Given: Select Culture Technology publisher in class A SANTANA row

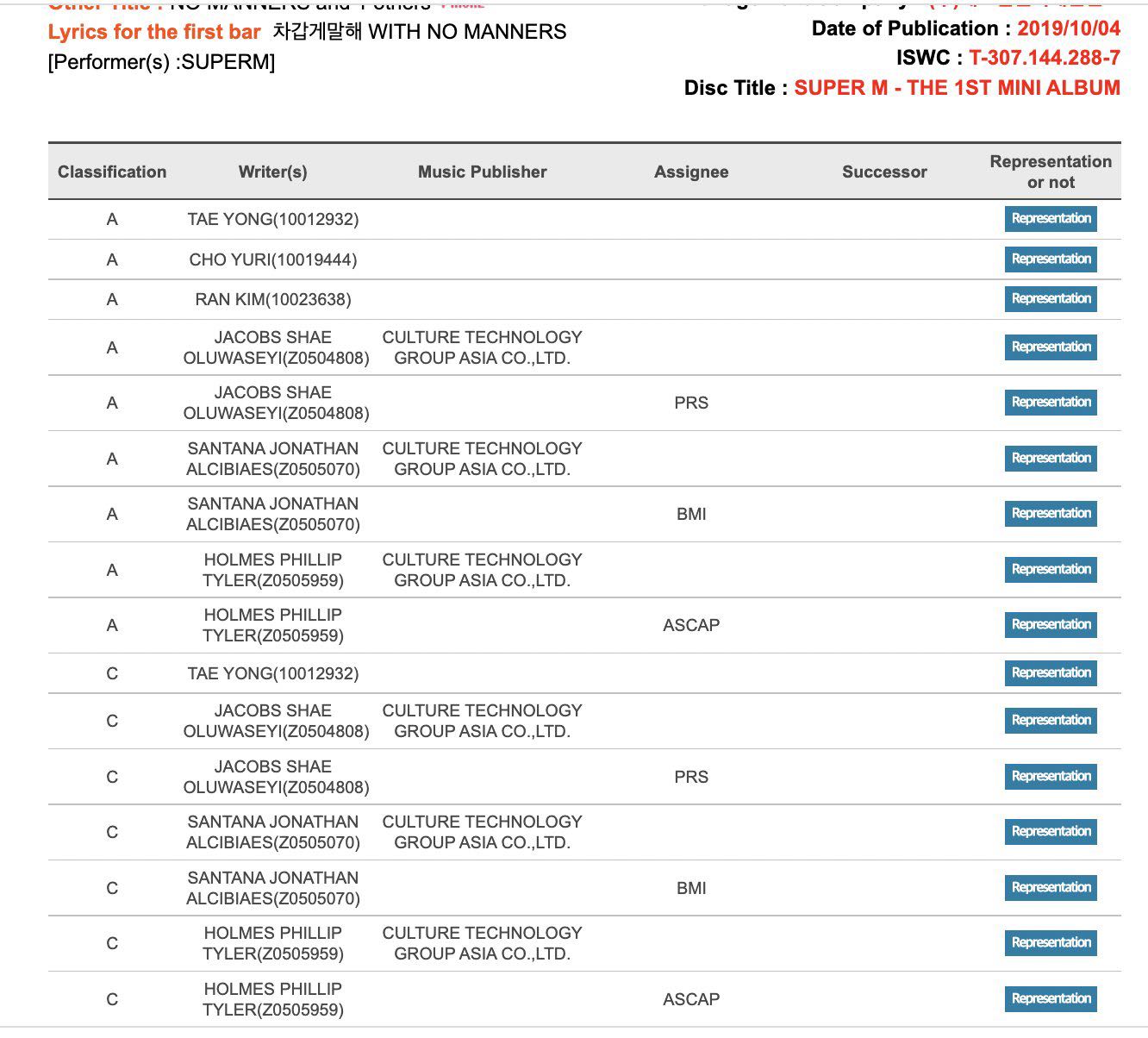Looking at the screenshot, I should click(482, 459).
